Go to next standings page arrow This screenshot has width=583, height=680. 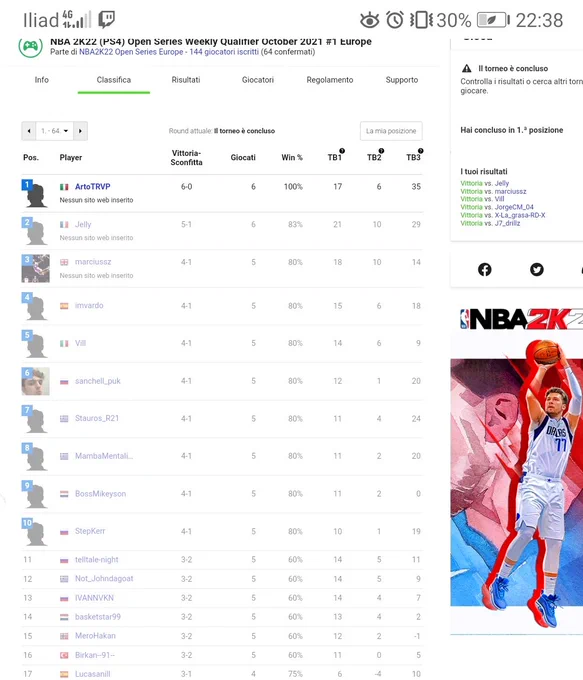[80, 131]
